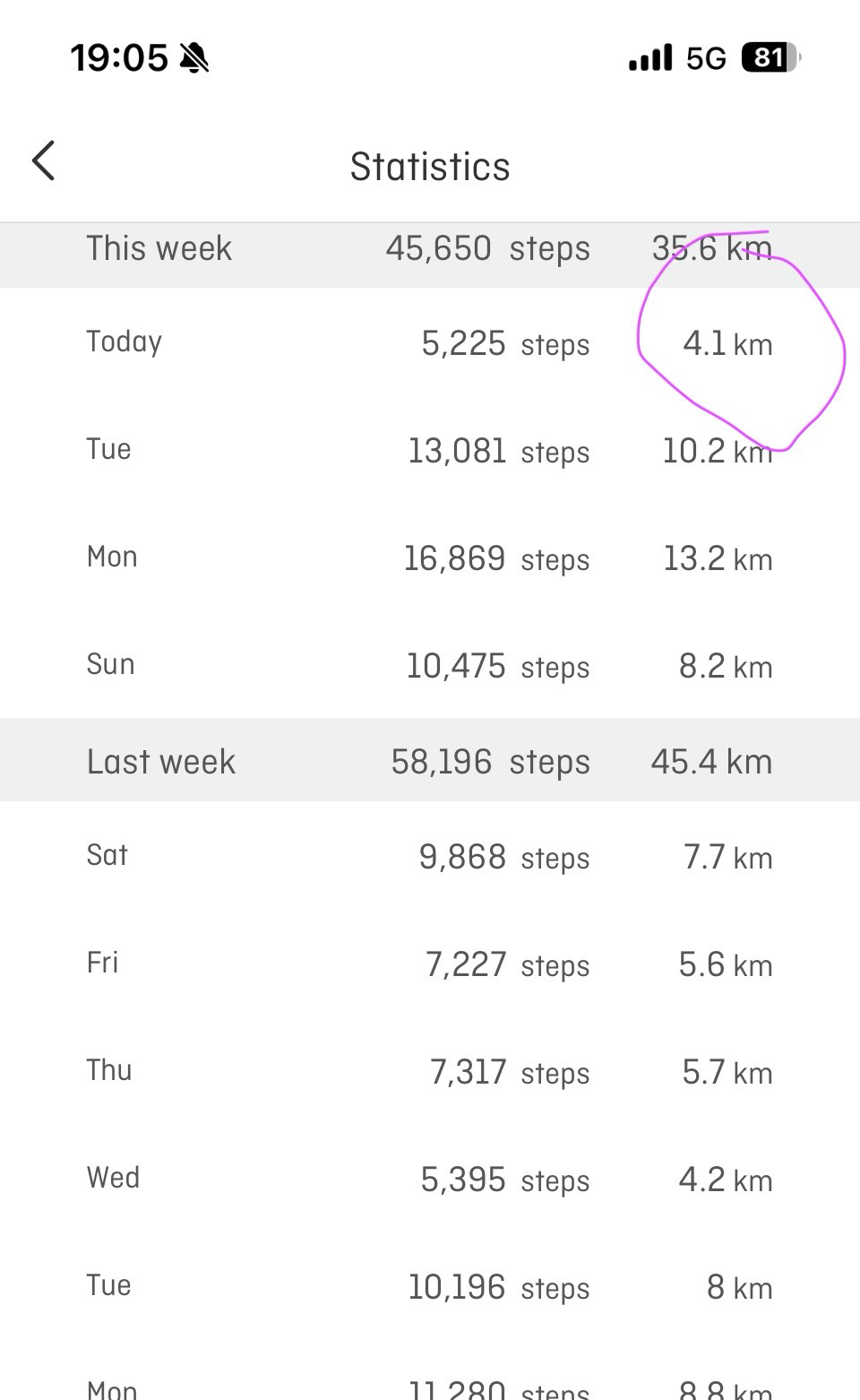Tap the 5G network indicator

706,58
